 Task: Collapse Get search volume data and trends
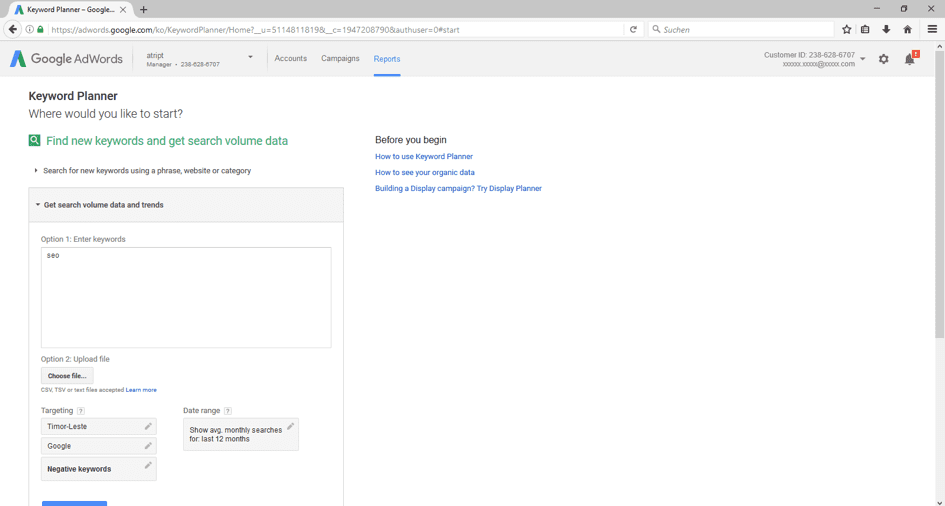click(186, 205)
